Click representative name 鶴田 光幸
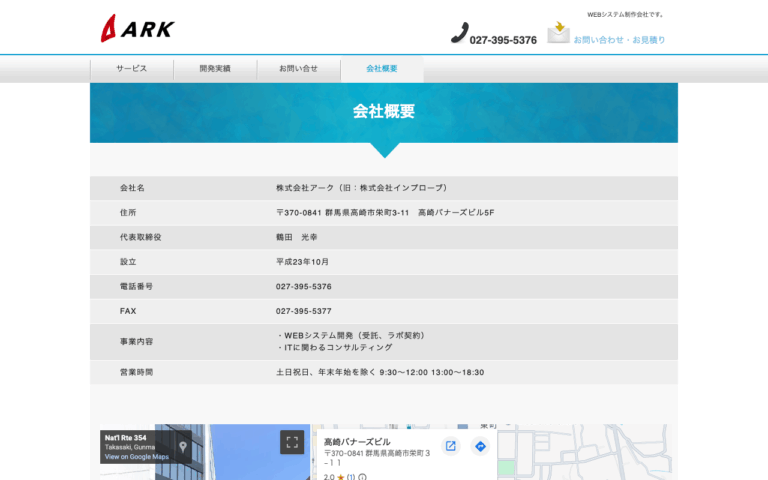The height and width of the screenshot is (480, 768). tap(296, 237)
